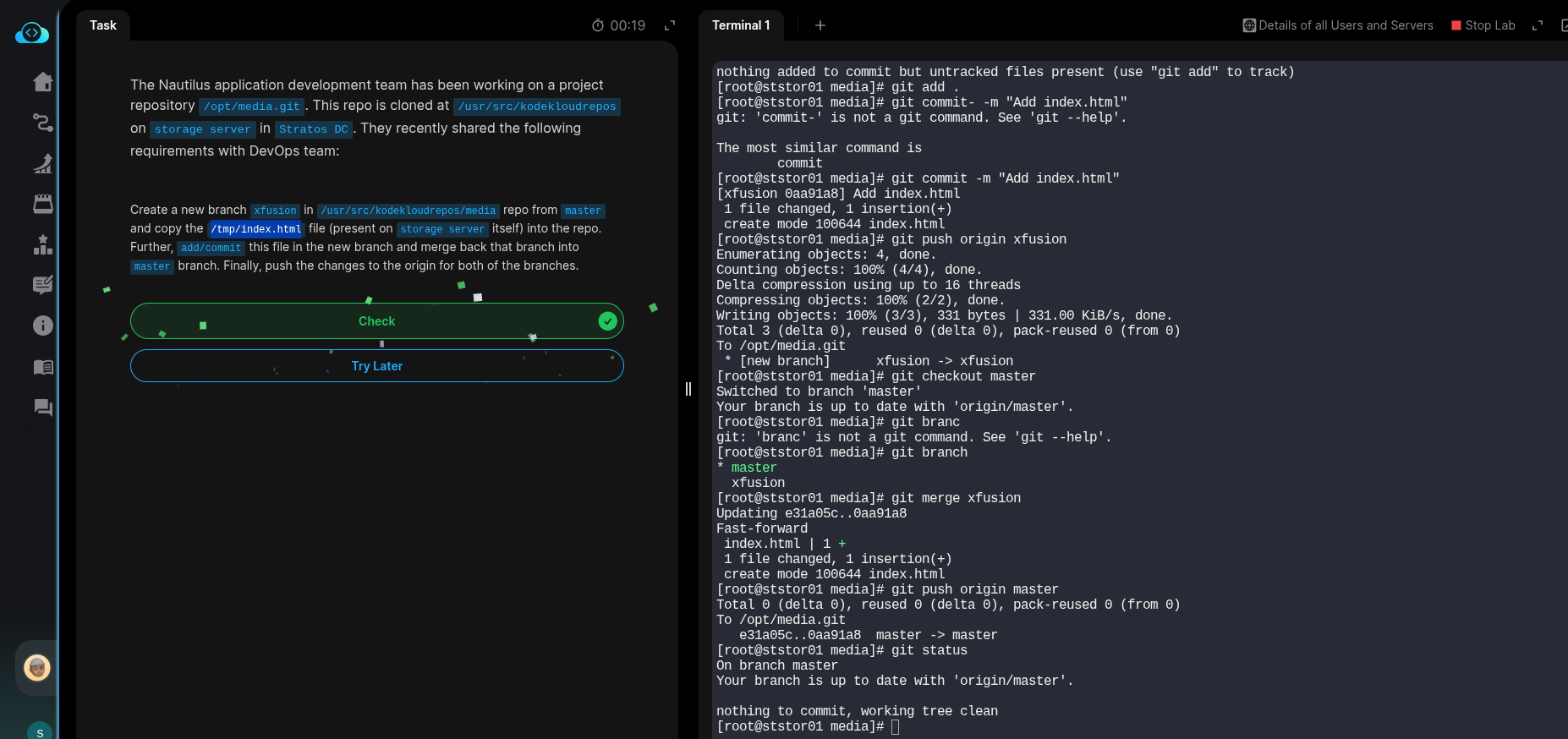Switch to the Task tab
Image resolution: width=1568 pixels, height=739 pixels.
click(x=103, y=25)
